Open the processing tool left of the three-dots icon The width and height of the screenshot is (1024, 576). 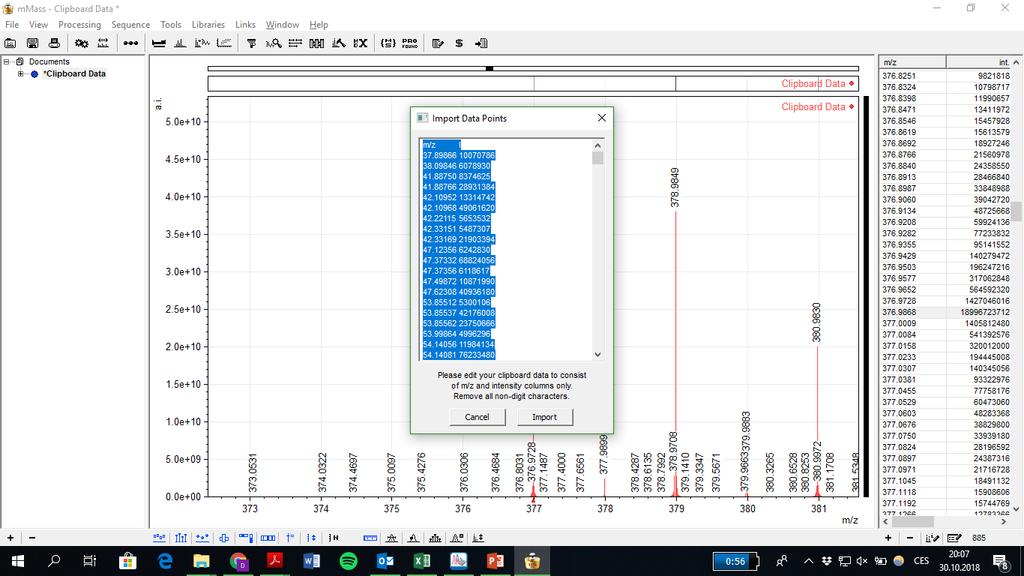(x=103, y=43)
